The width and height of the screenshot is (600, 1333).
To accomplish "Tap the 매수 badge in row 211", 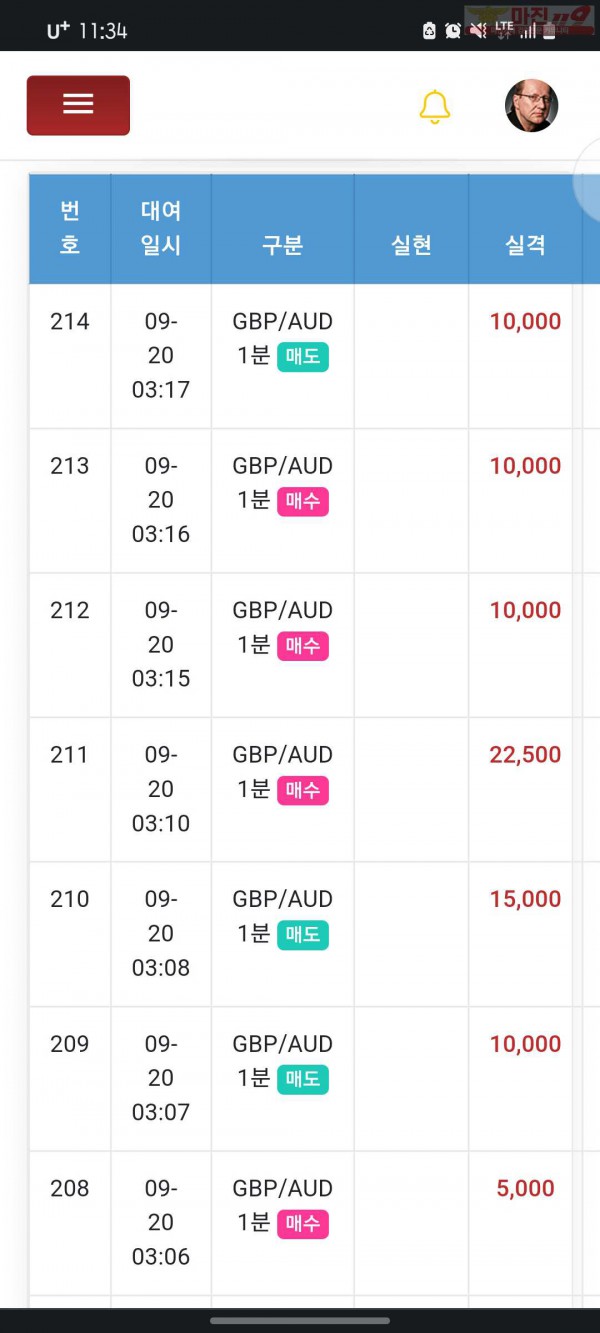I will pyautogui.click(x=303, y=791).
